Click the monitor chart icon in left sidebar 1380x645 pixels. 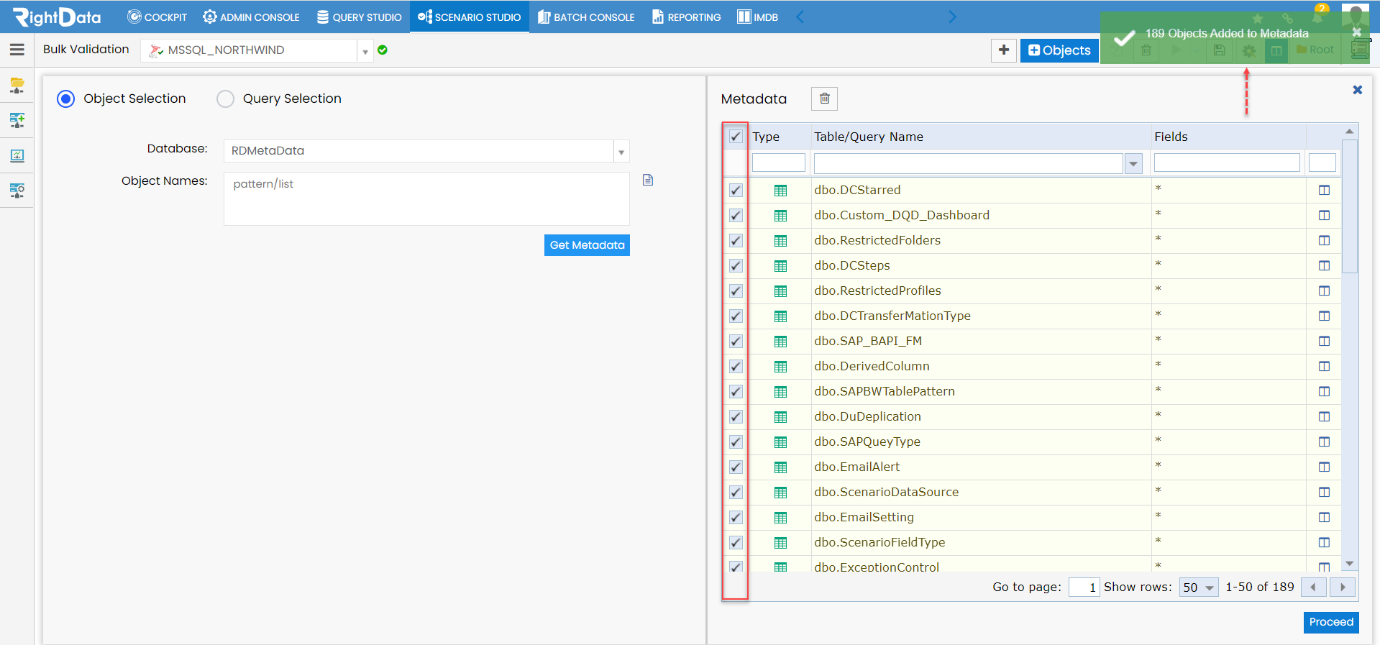(x=17, y=155)
